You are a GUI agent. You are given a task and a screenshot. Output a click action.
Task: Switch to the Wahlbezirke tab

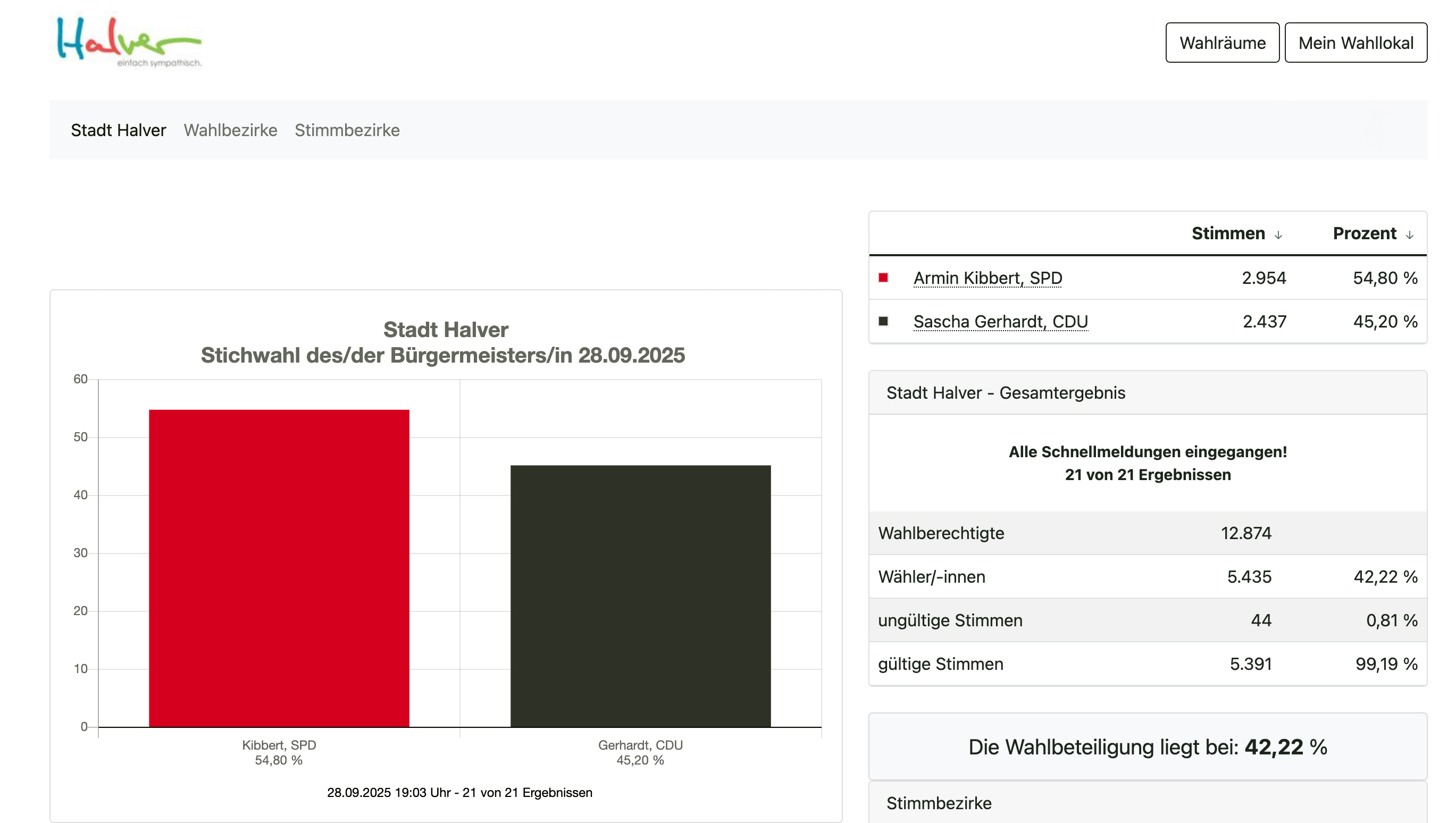click(230, 130)
